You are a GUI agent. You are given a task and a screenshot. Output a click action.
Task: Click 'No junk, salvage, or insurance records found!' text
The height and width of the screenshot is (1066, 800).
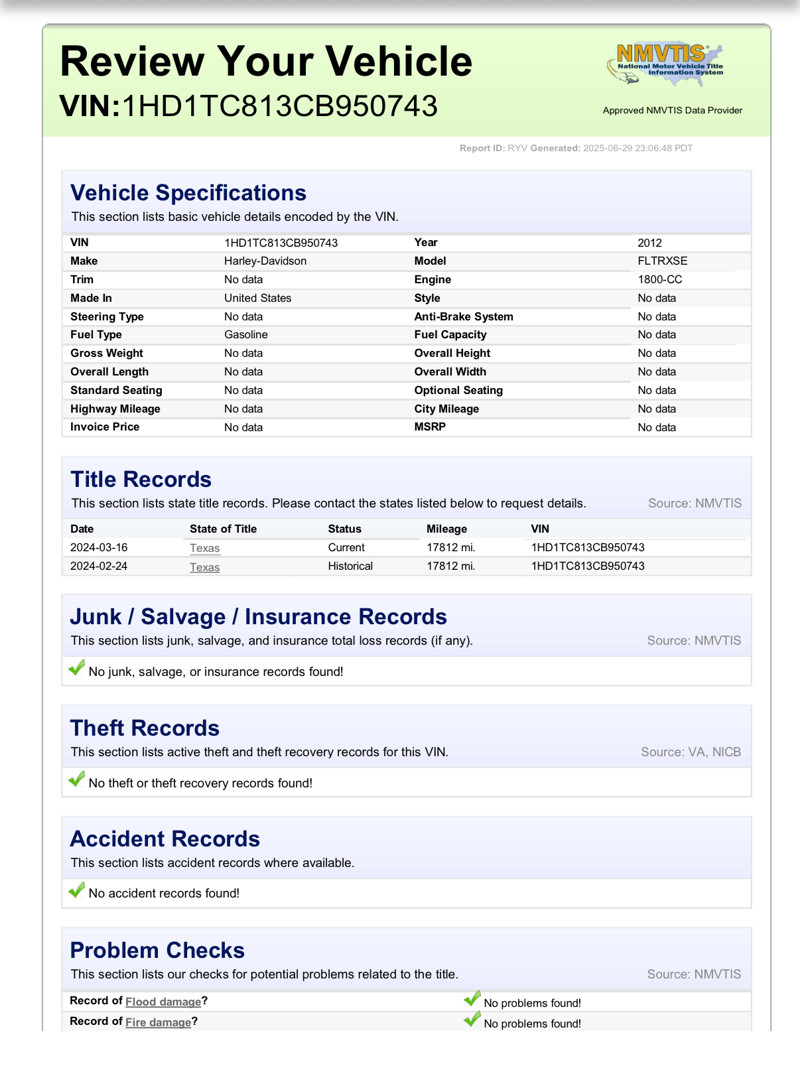pos(215,672)
